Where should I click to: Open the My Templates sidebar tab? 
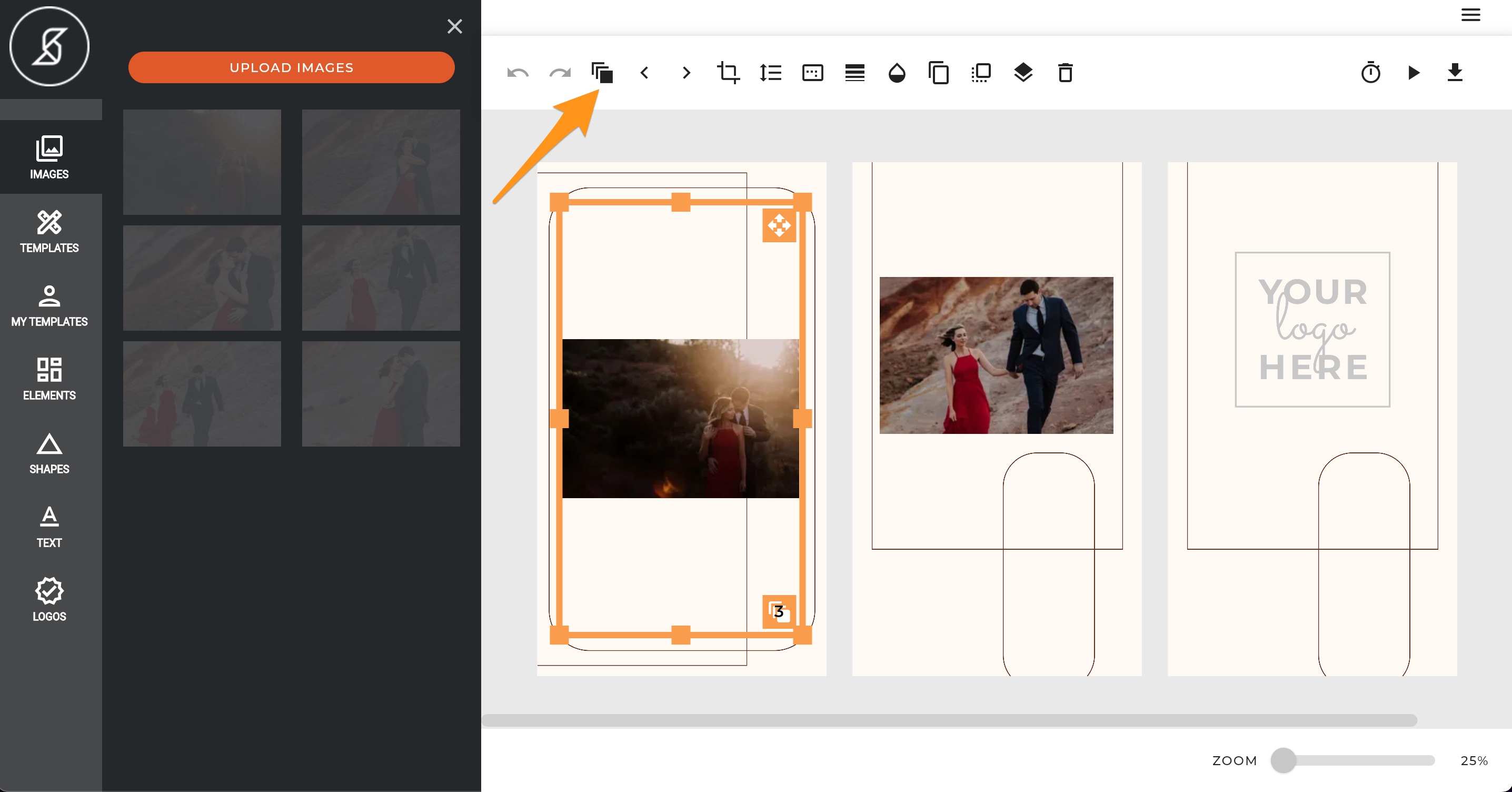click(49, 305)
